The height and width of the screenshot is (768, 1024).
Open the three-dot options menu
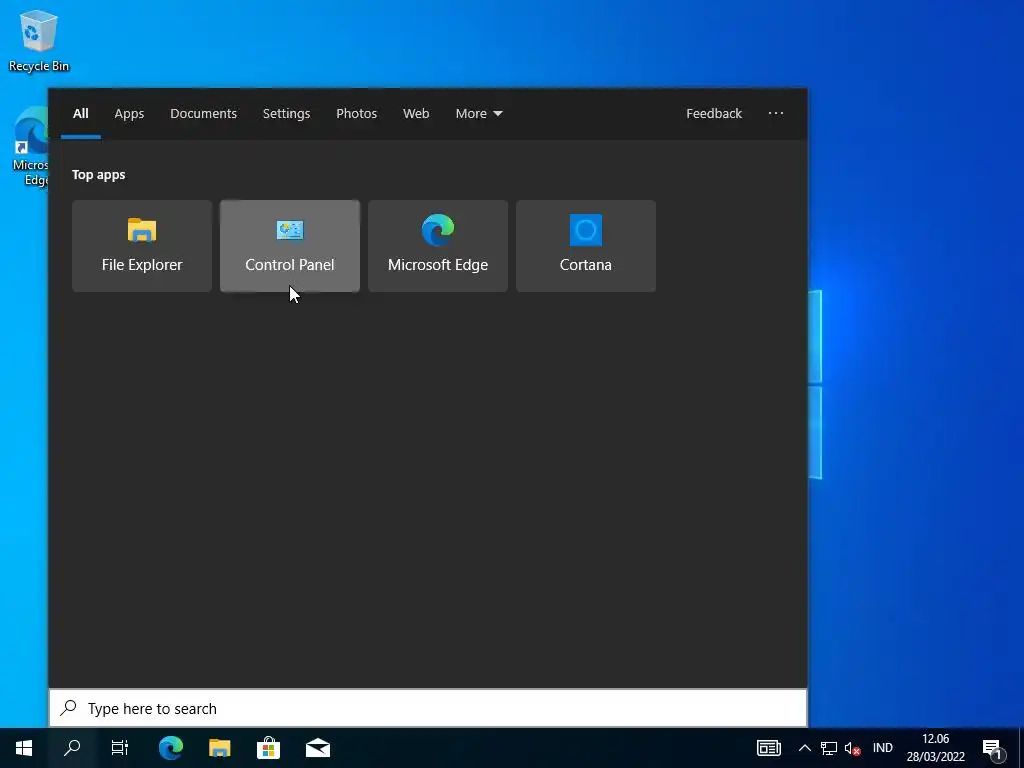[x=776, y=114]
